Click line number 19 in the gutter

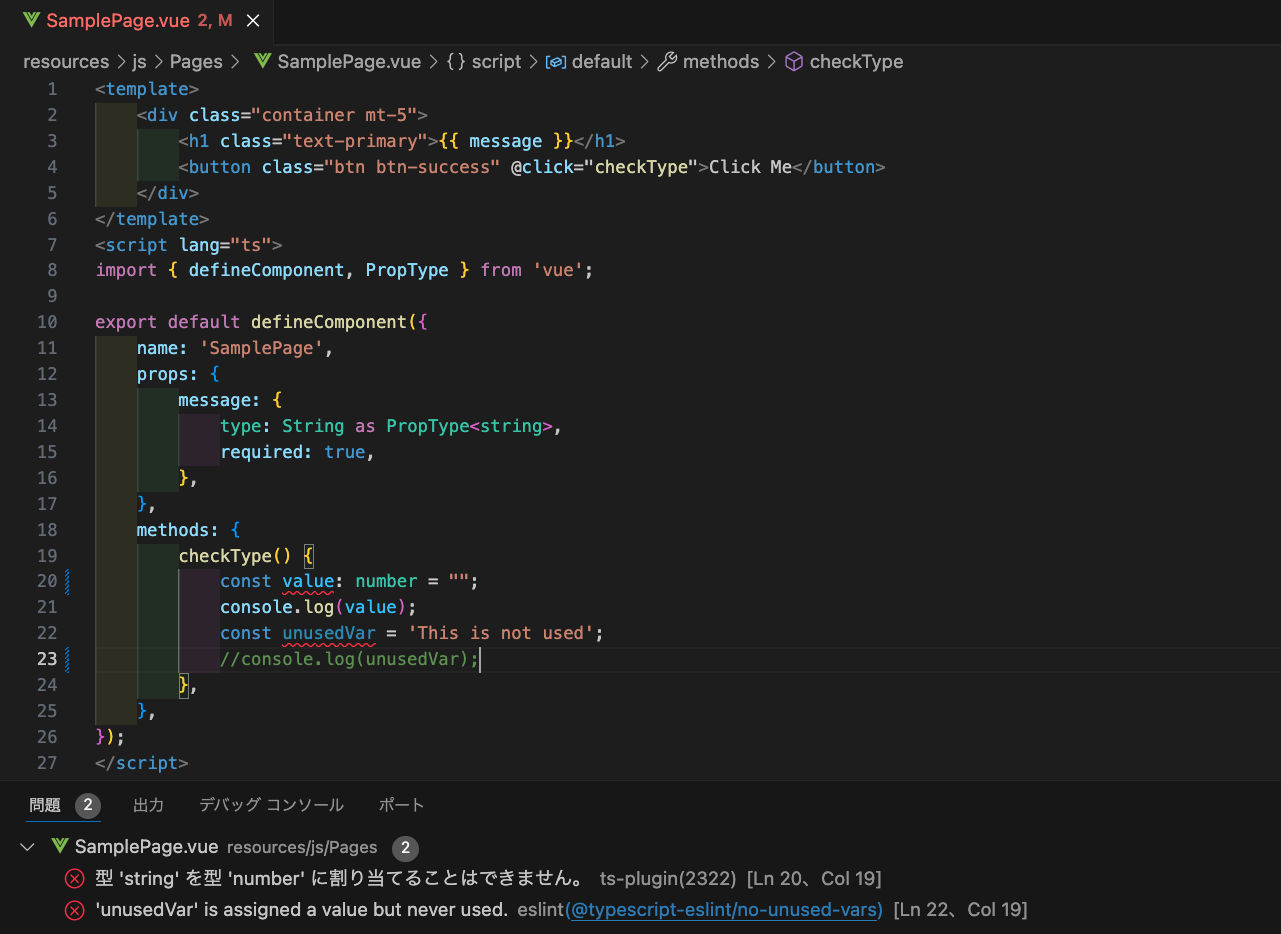tap(46, 555)
